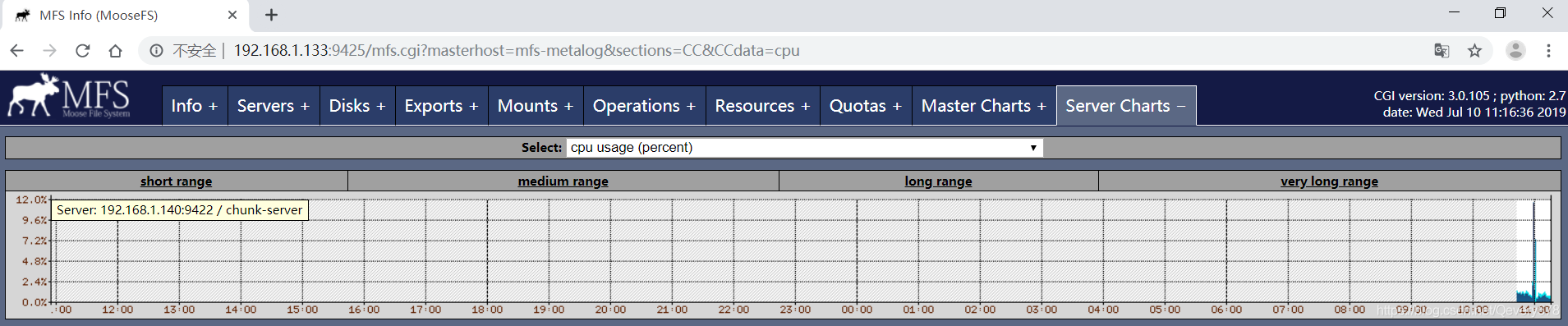Switch chart to short range

point(176,181)
